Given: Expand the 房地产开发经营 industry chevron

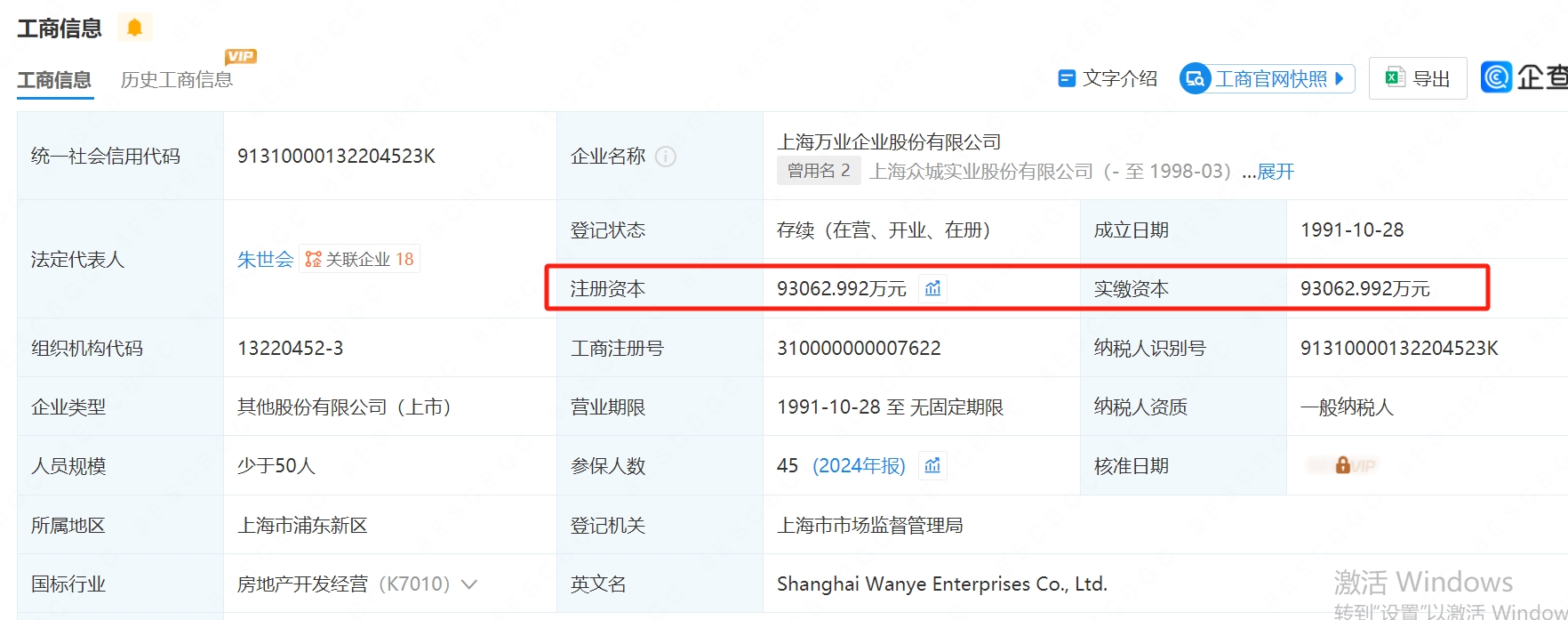Looking at the screenshot, I should click(469, 584).
